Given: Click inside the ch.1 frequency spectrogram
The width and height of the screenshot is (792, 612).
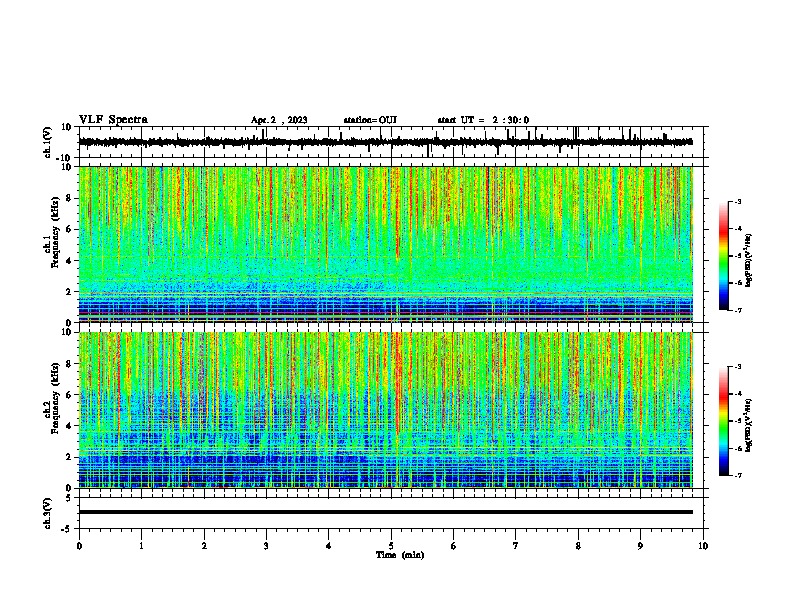Looking at the screenshot, I should click(386, 244).
